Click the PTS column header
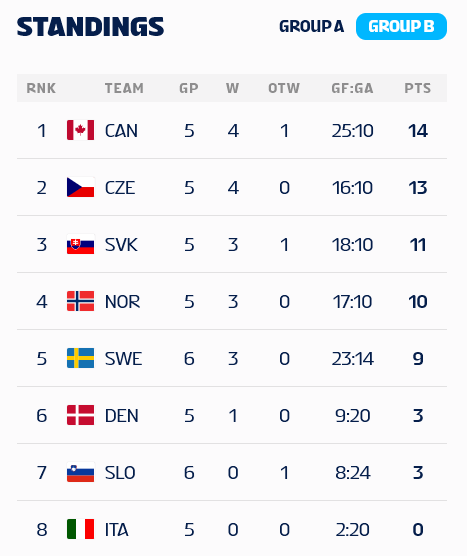 [418, 88]
